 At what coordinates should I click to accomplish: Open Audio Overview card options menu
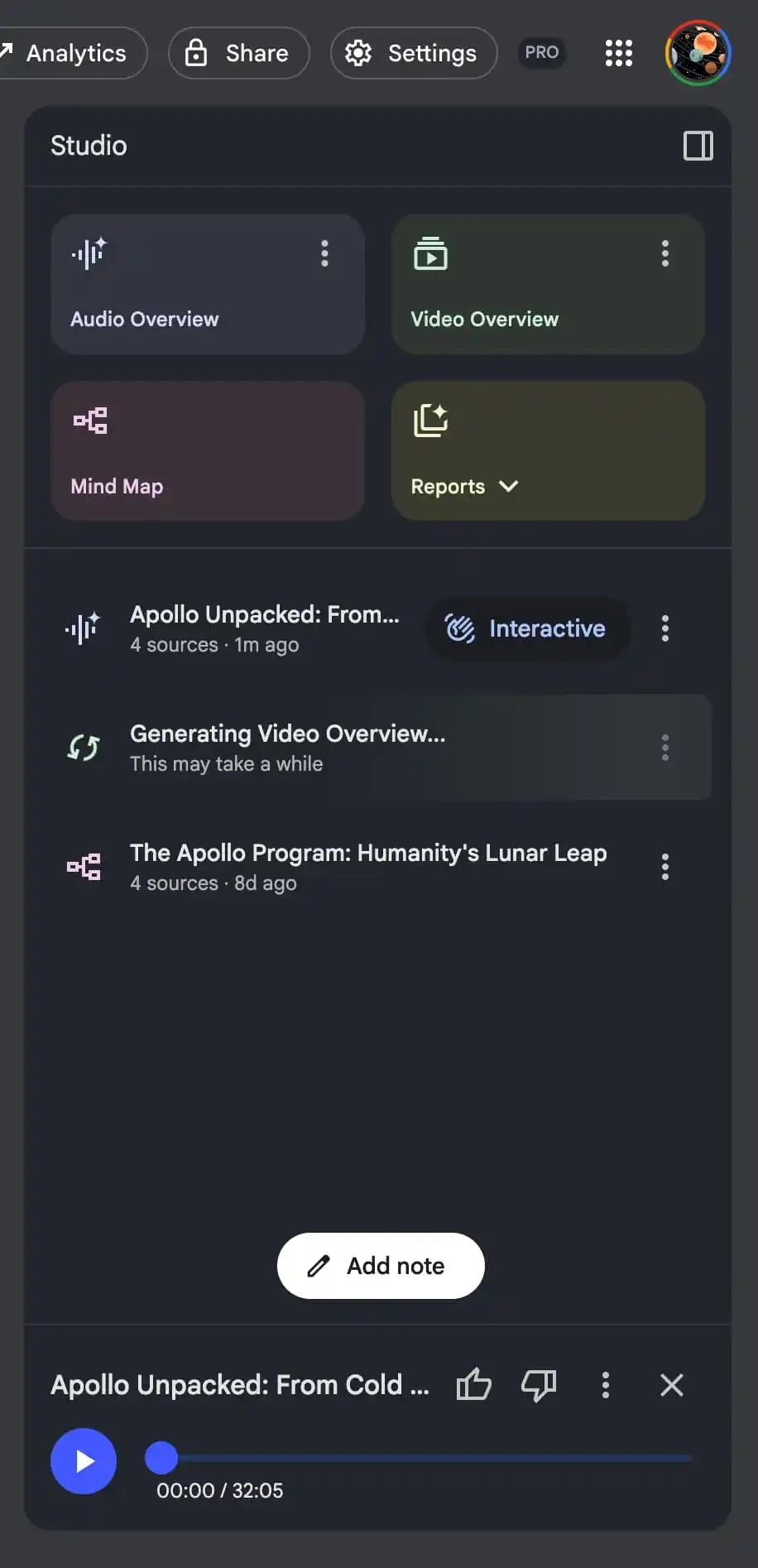[x=324, y=253]
